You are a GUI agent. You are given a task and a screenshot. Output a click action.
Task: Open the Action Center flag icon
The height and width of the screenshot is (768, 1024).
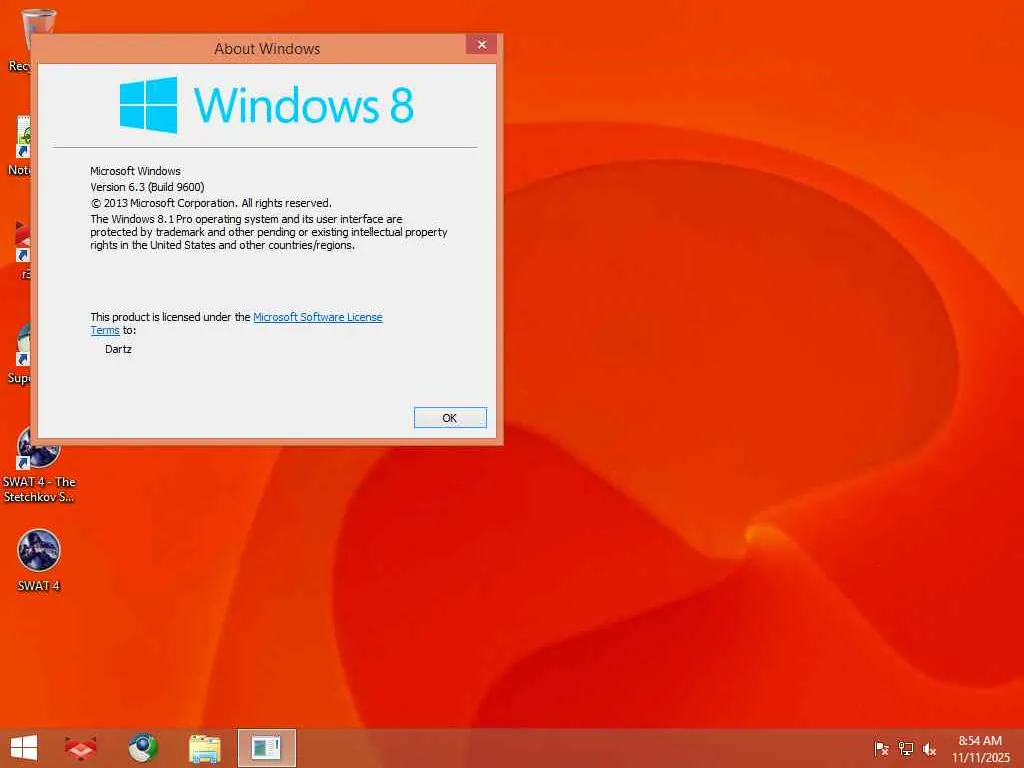coord(881,749)
